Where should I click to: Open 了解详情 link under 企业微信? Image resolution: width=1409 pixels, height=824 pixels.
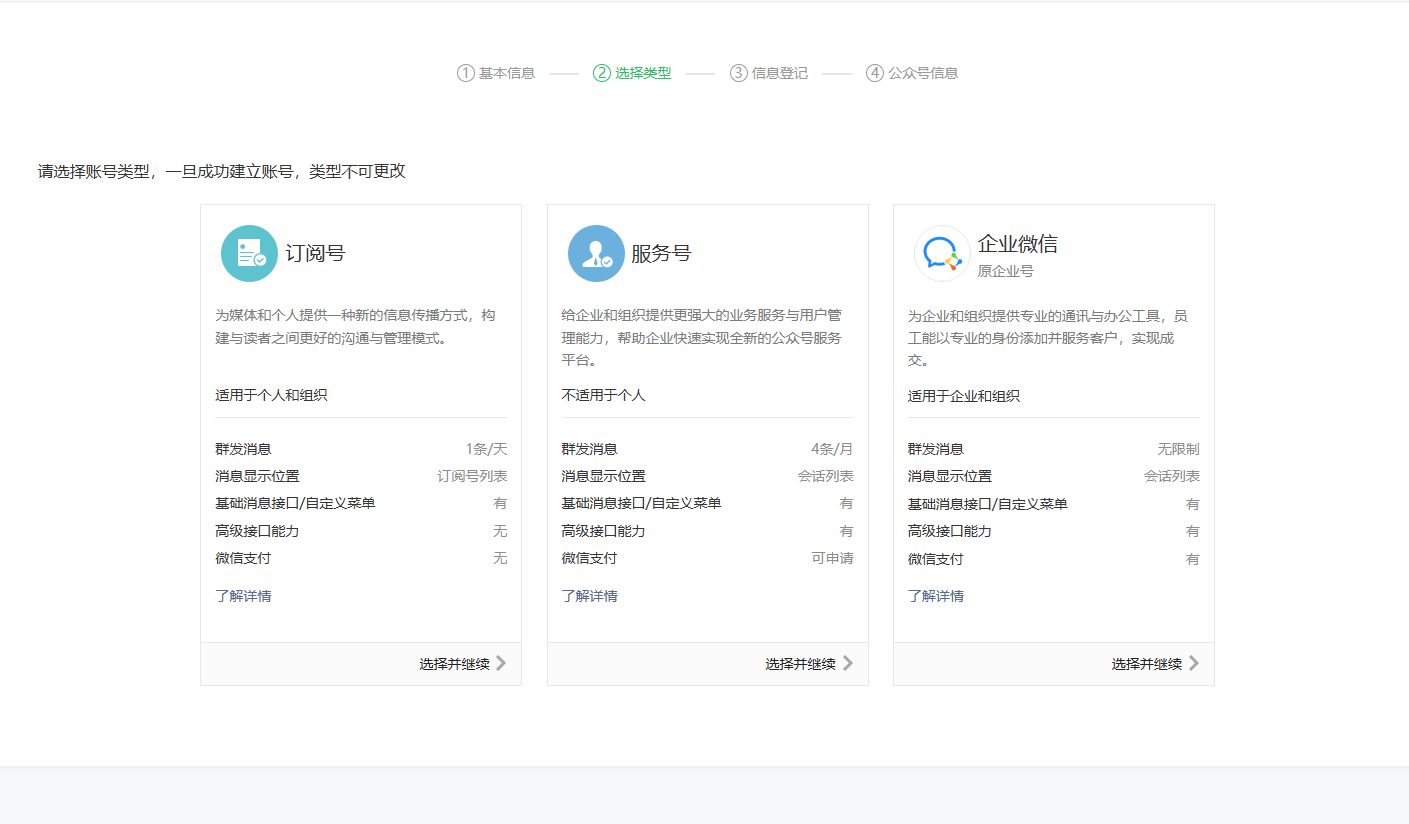(x=936, y=596)
